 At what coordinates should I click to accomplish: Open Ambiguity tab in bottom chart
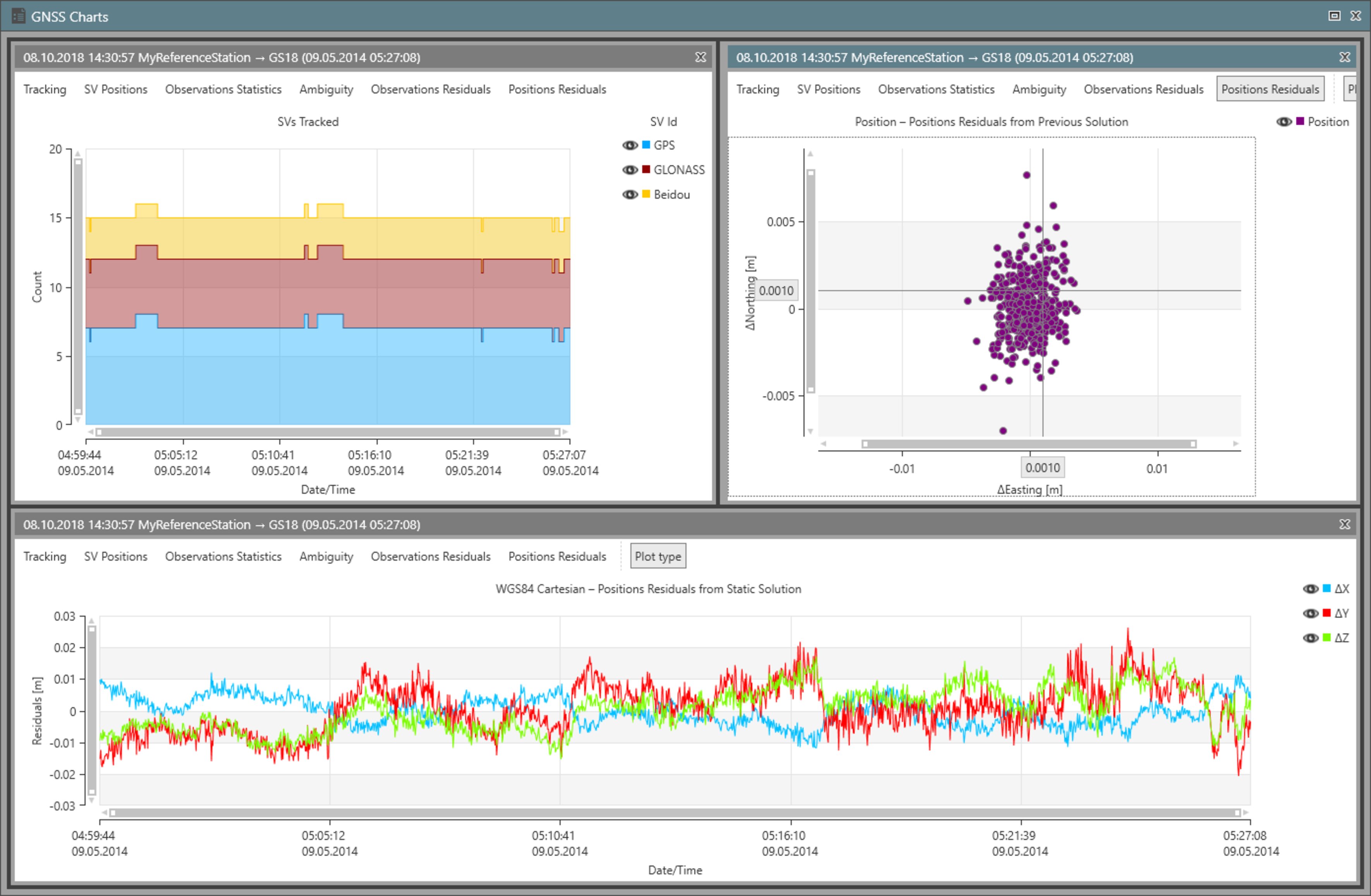(326, 556)
